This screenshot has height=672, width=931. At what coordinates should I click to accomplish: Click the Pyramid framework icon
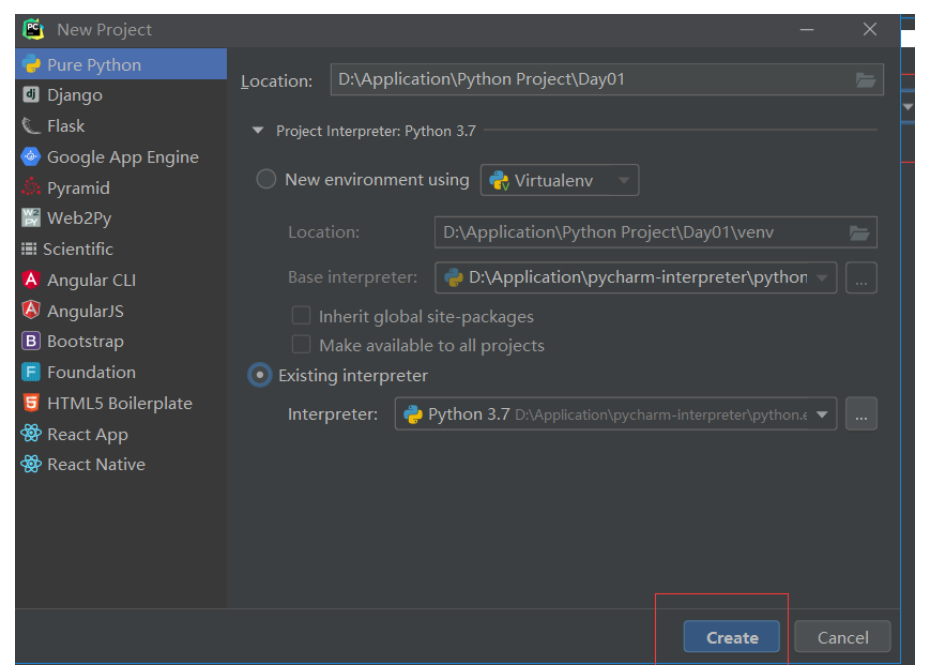coord(31,188)
